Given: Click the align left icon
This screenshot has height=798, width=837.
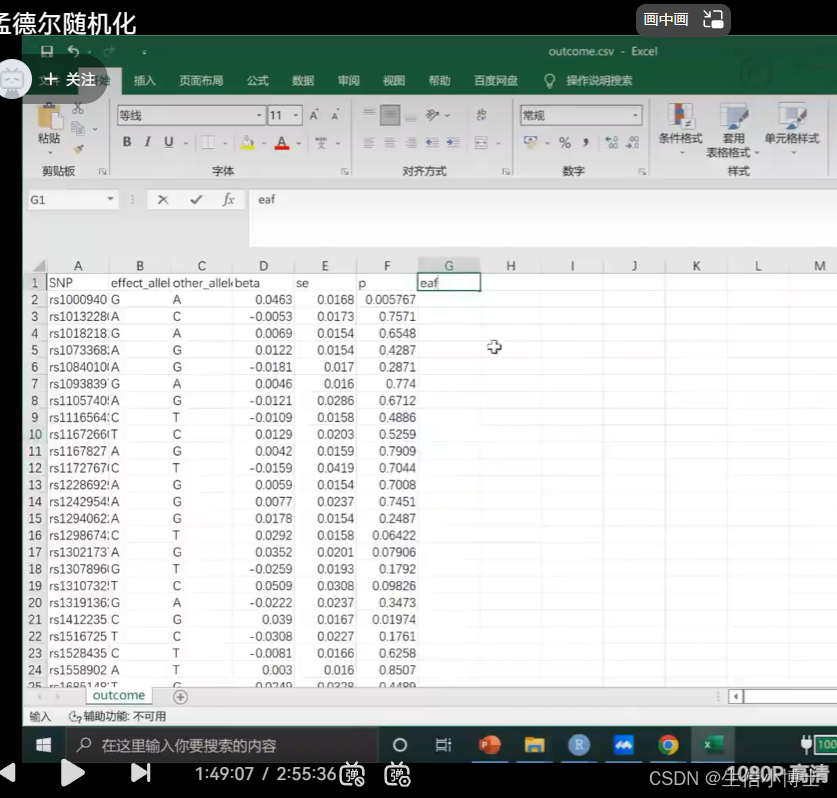Looking at the screenshot, I should pyautogui.click(x=369, y=143).
